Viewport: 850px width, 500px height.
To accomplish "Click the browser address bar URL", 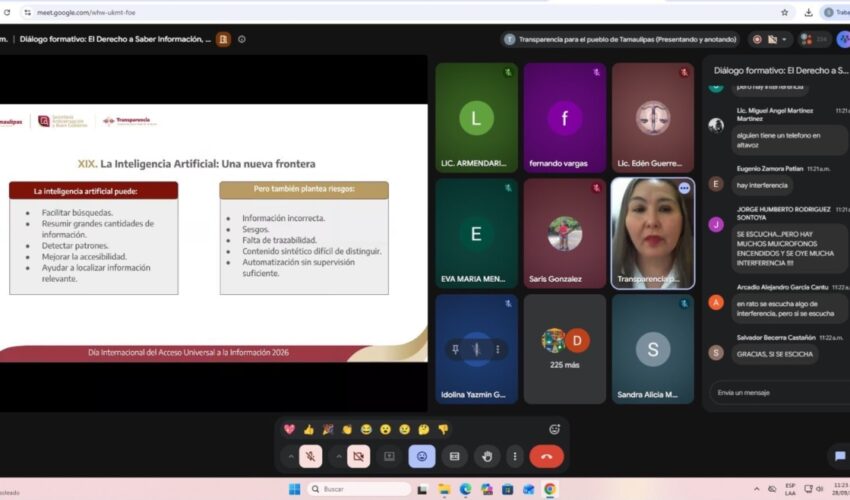I will (86, 12).
